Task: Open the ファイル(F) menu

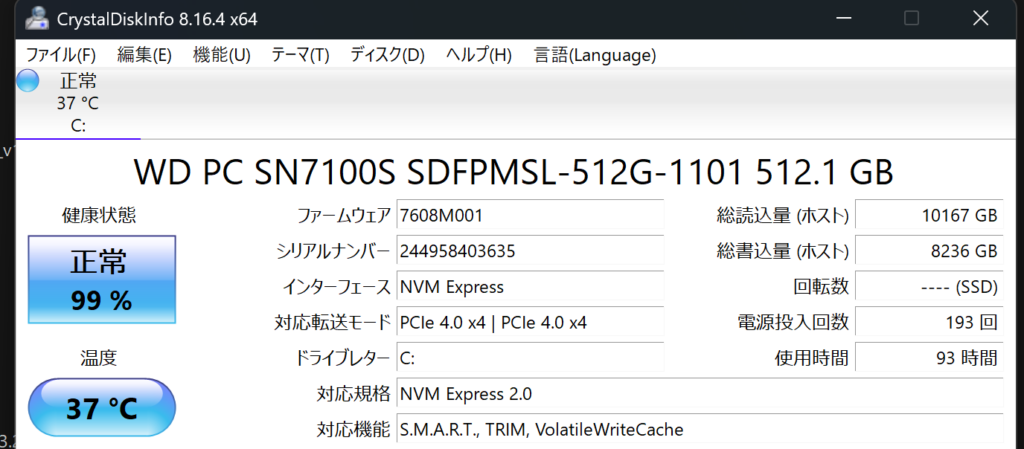Action: coord(60,54)
